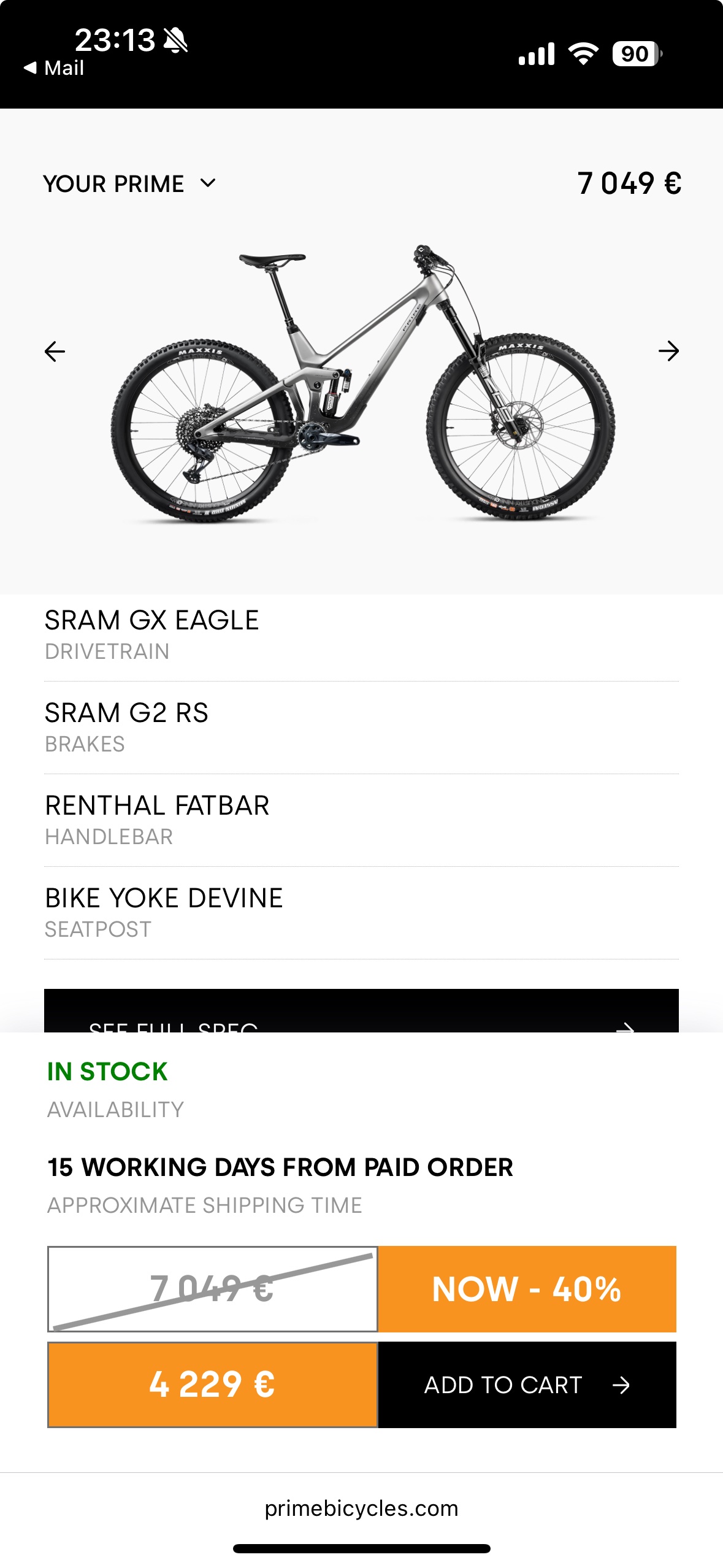
Task: Tap the grey bike product image
Action: pos(362,383)
